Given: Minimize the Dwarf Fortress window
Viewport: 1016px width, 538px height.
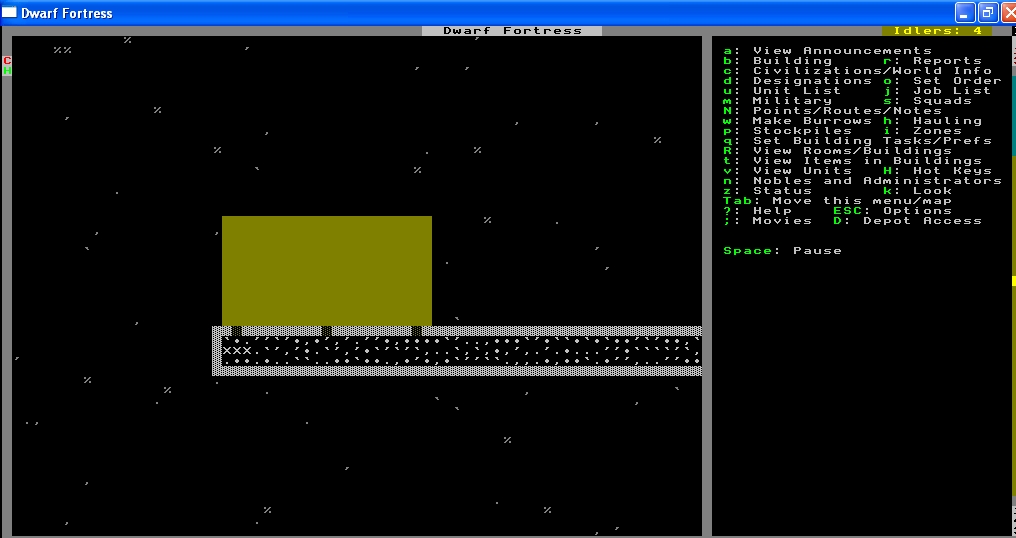Looking at the screenshot, I should (x=964, y=13).
